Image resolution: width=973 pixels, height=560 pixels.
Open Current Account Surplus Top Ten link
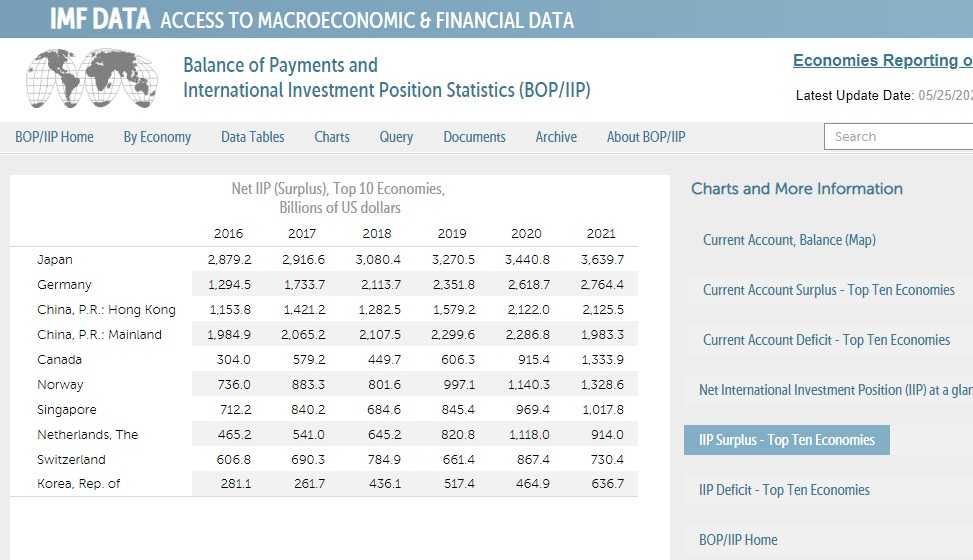(828, 290)
